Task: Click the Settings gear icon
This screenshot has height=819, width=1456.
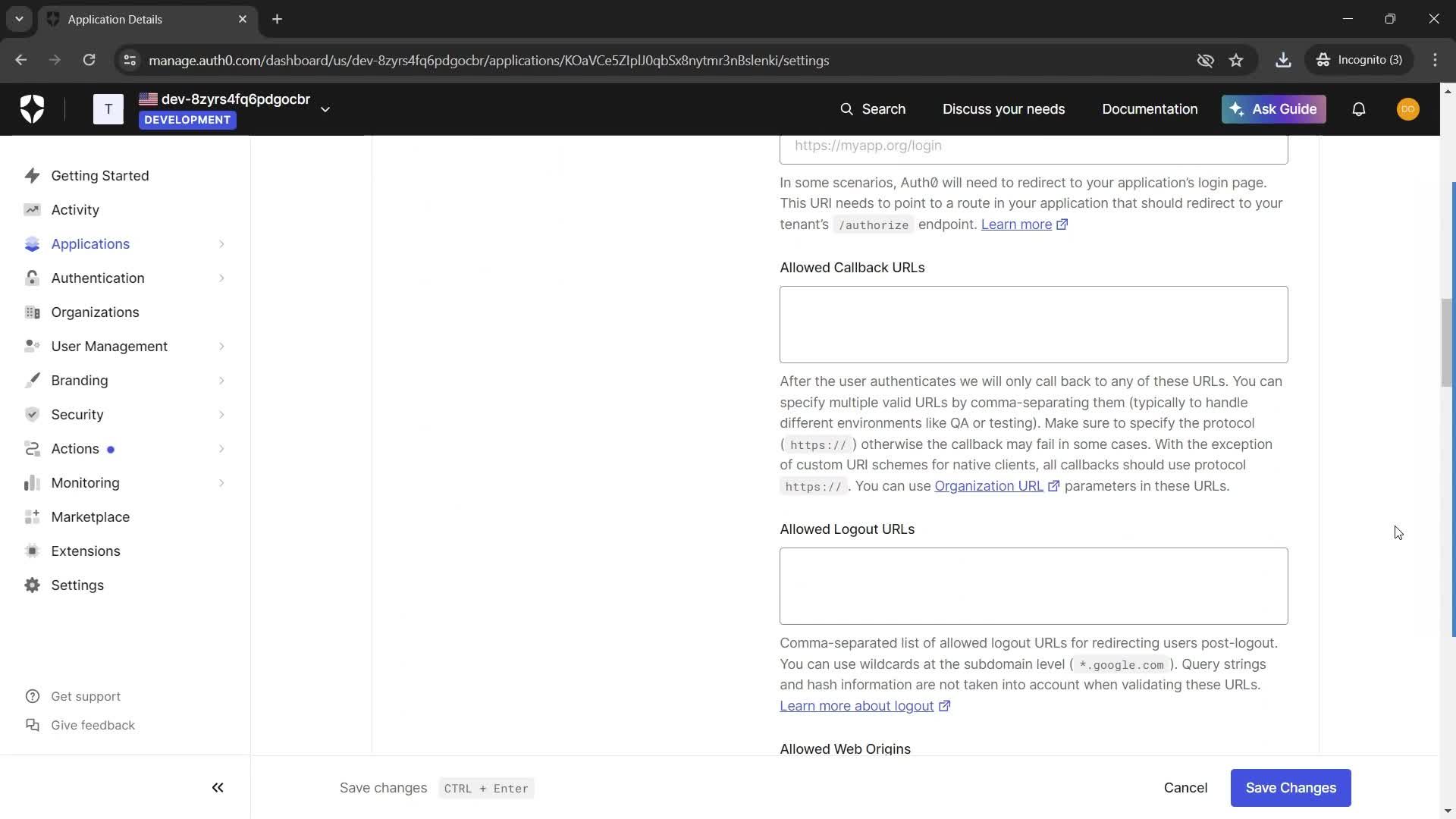Action: 32,585
